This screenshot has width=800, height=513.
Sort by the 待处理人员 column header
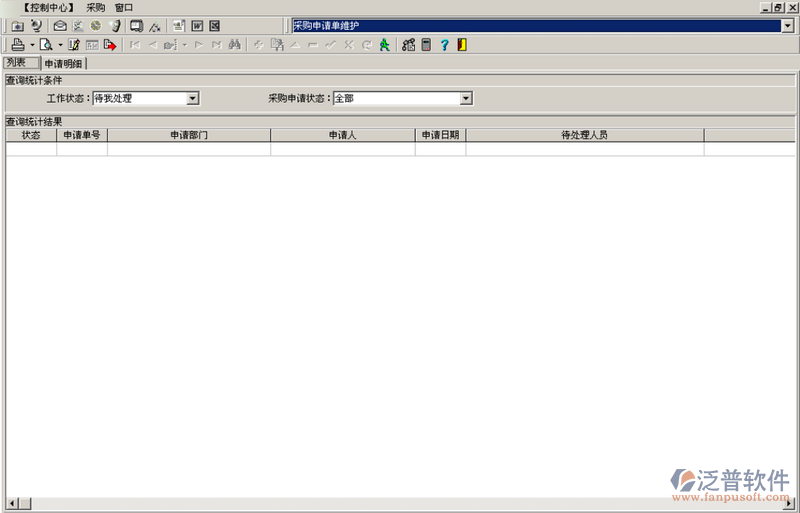[585, 135]
